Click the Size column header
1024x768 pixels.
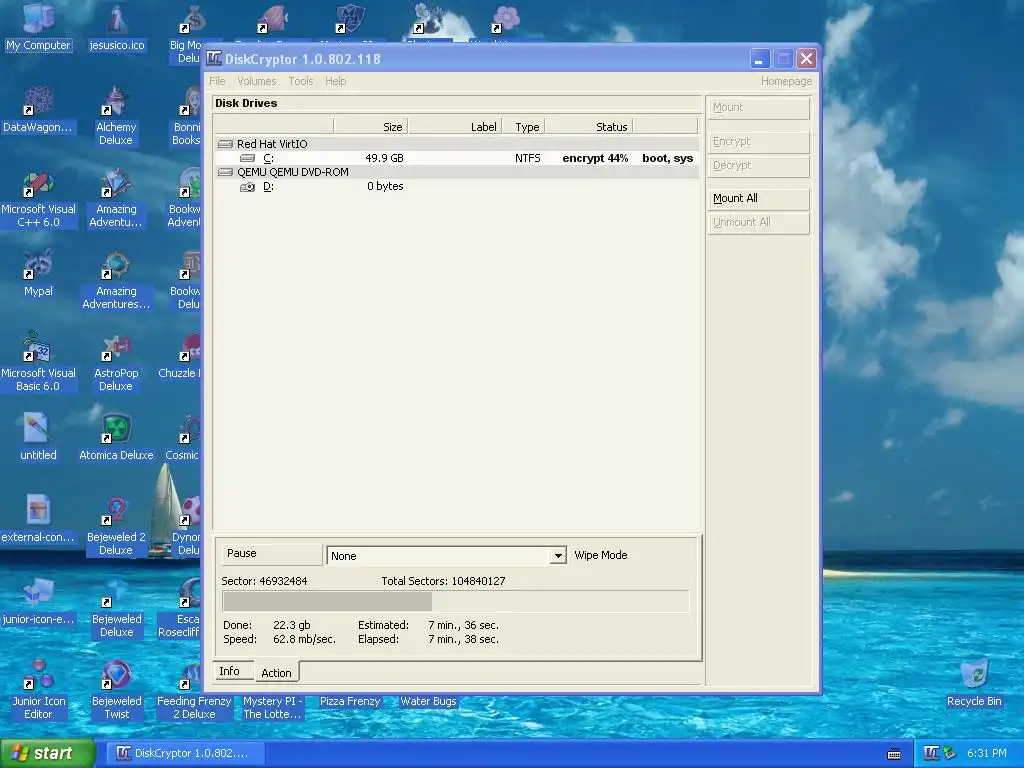coord(371,127)
